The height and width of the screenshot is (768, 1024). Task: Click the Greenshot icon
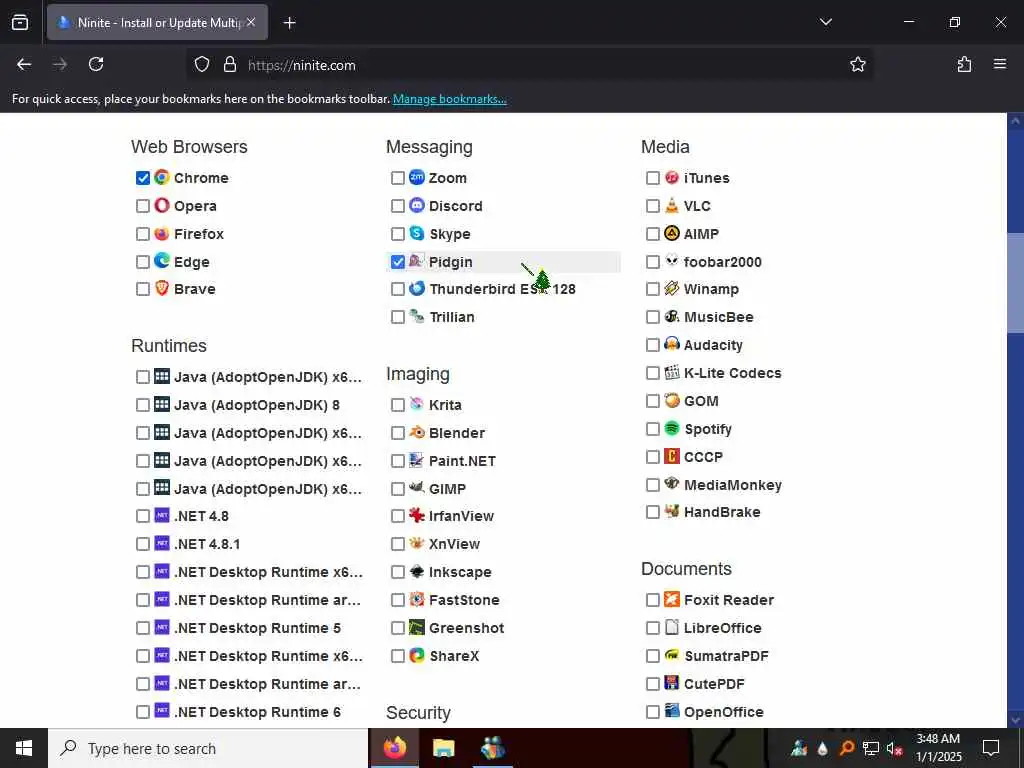click(417, 627)
